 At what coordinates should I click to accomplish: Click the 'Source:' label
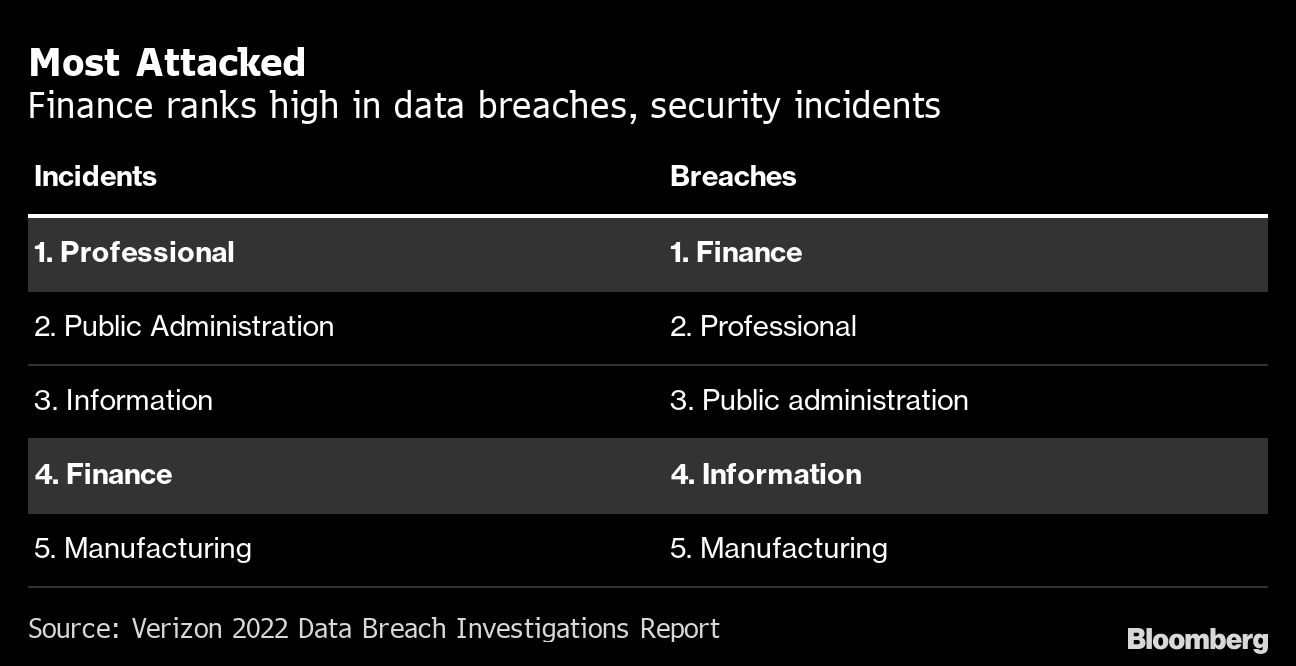(x=69, y=629)
